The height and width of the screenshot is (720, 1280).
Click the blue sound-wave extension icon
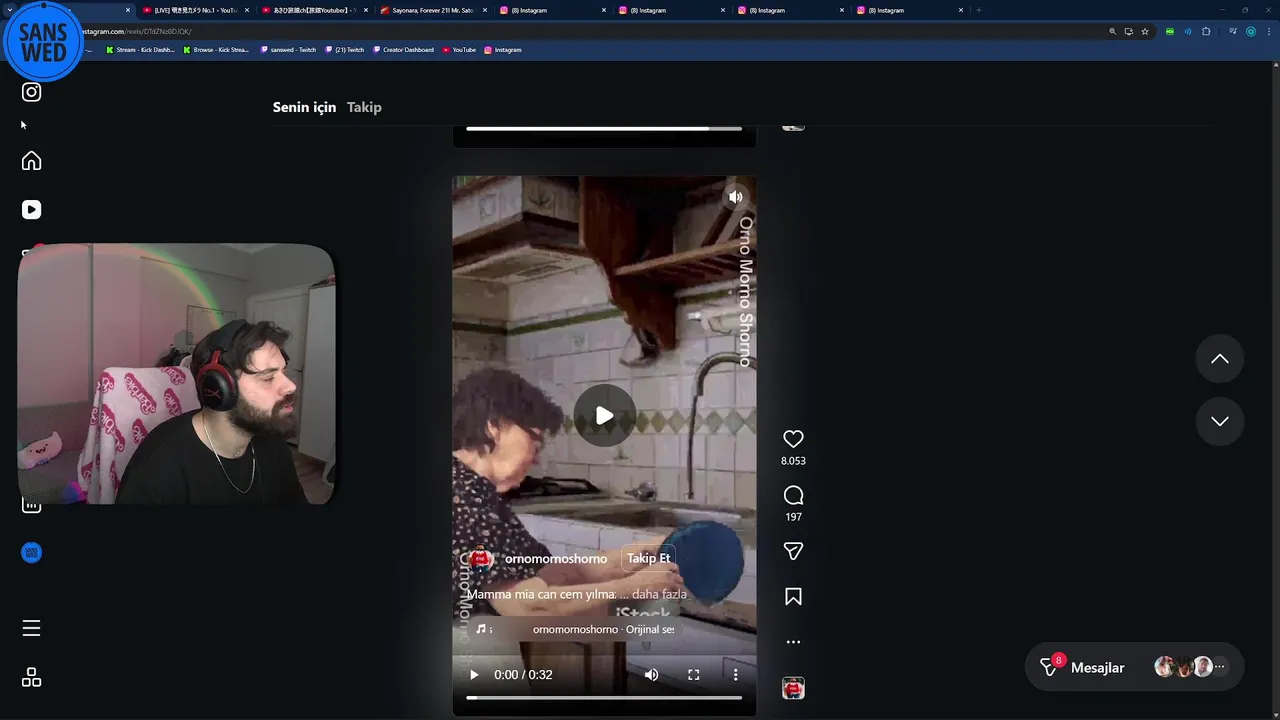pos(1188,31)
